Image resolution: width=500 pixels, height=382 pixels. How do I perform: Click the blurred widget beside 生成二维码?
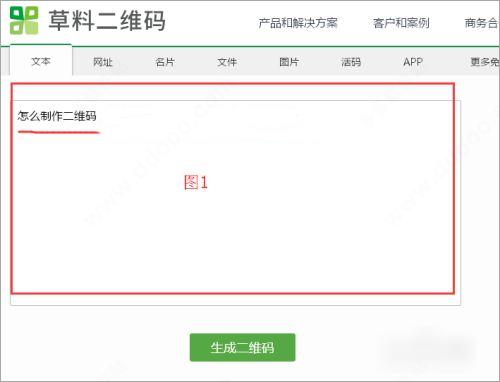point(427,348)
